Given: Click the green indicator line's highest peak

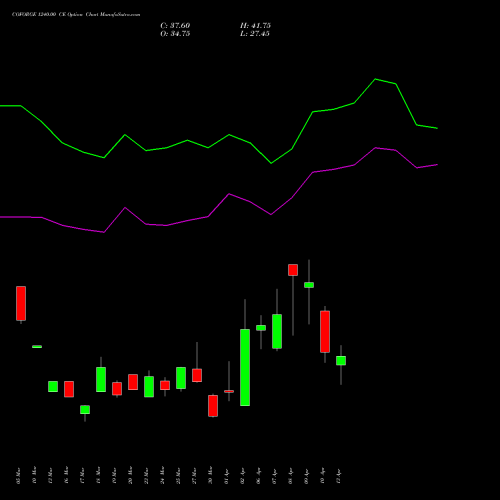Looking at the screenshot, I should [x=375, y=79].
